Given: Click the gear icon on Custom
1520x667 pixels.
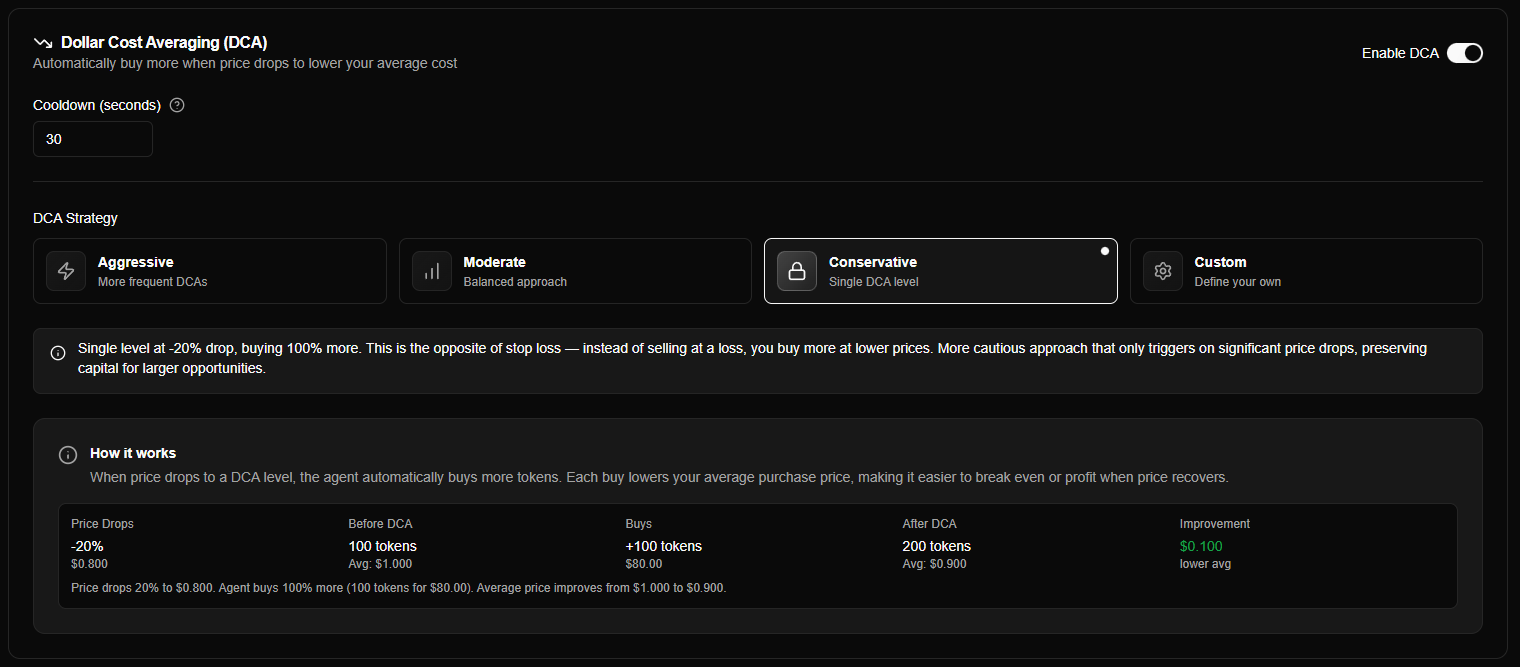Looking at the screenshot, I should click(x=1162, y=271).
